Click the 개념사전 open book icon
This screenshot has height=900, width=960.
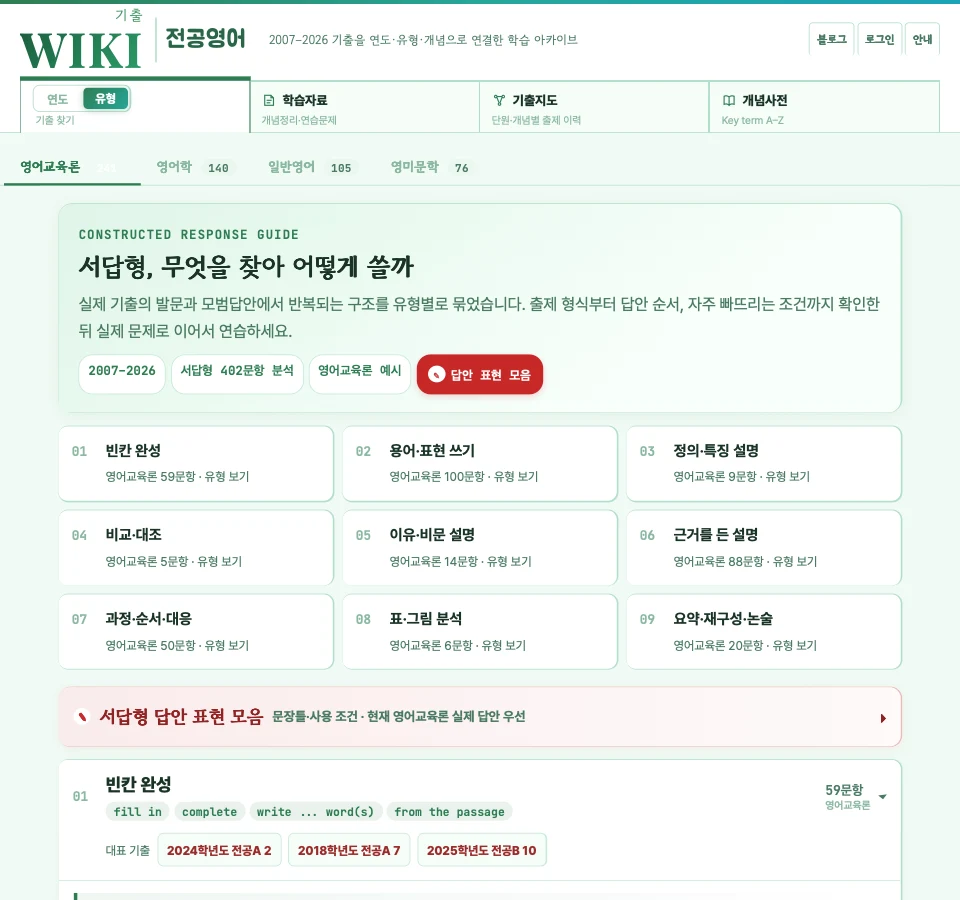coord(729,100)
